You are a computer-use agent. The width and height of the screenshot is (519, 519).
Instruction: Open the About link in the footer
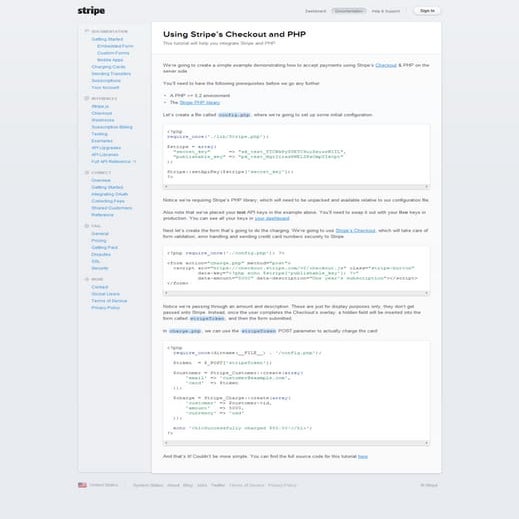point(173,485)
